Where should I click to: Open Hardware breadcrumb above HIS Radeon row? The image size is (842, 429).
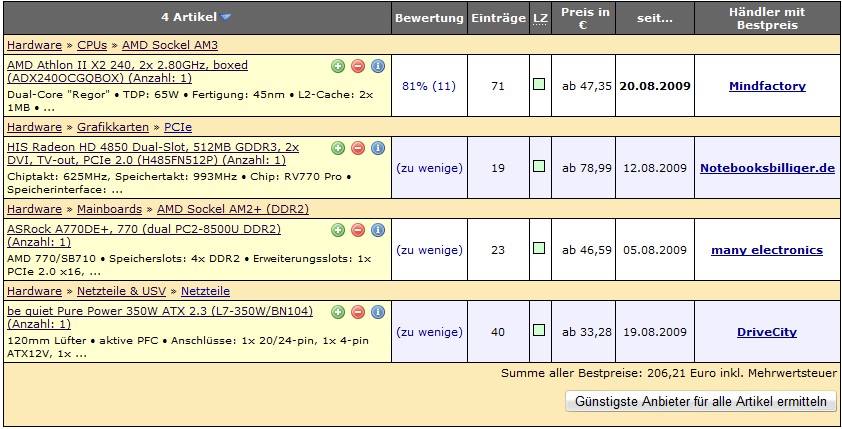pyautogui.click(x=34, y=127)
